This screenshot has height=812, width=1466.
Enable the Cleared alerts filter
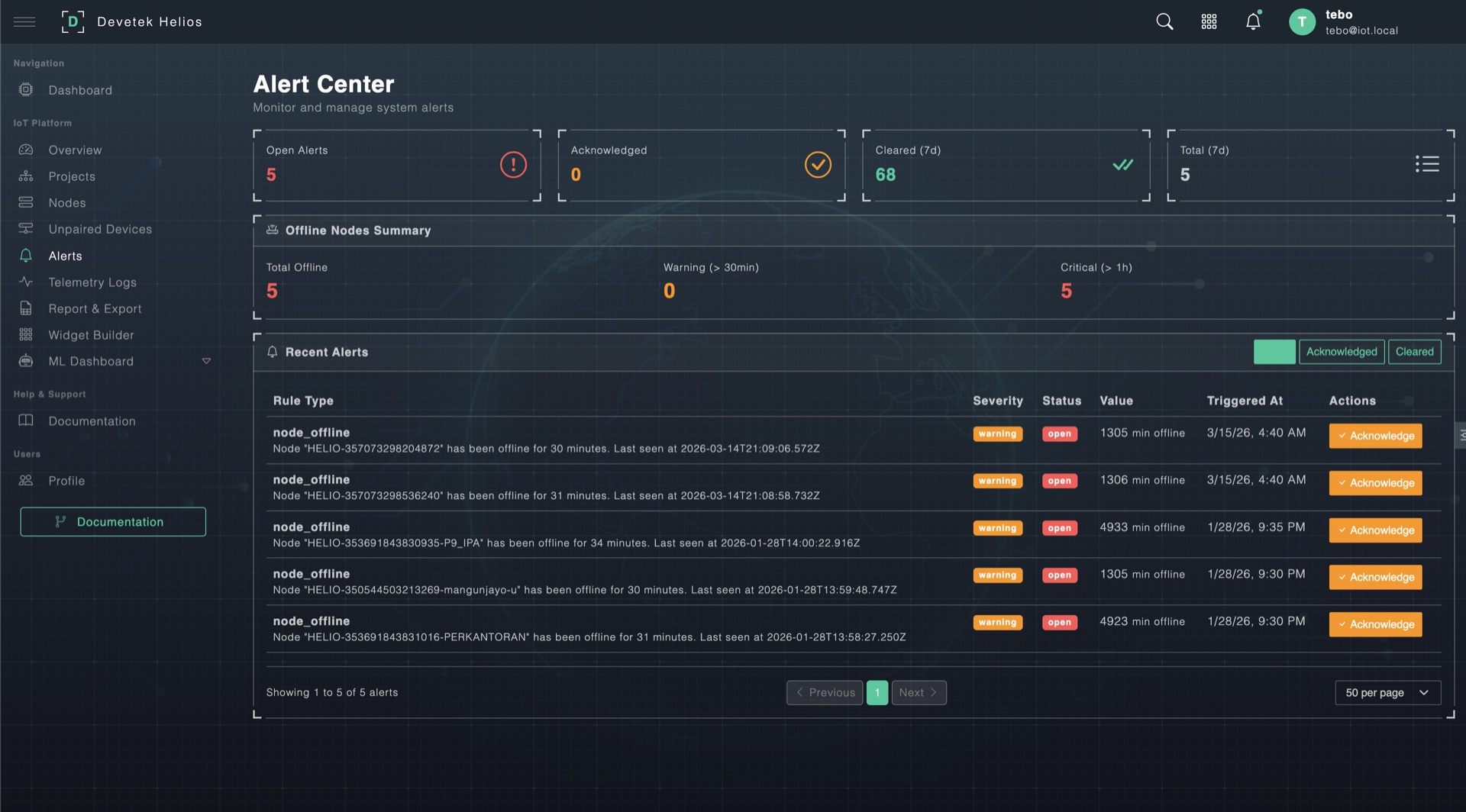1414,352
